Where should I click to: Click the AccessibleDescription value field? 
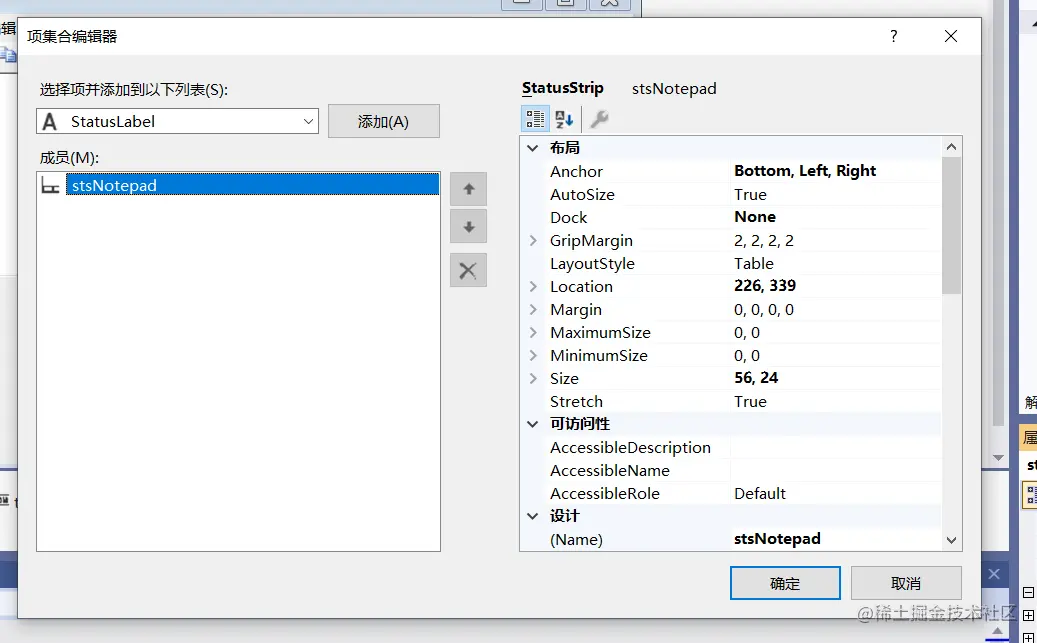pos(835,447)
